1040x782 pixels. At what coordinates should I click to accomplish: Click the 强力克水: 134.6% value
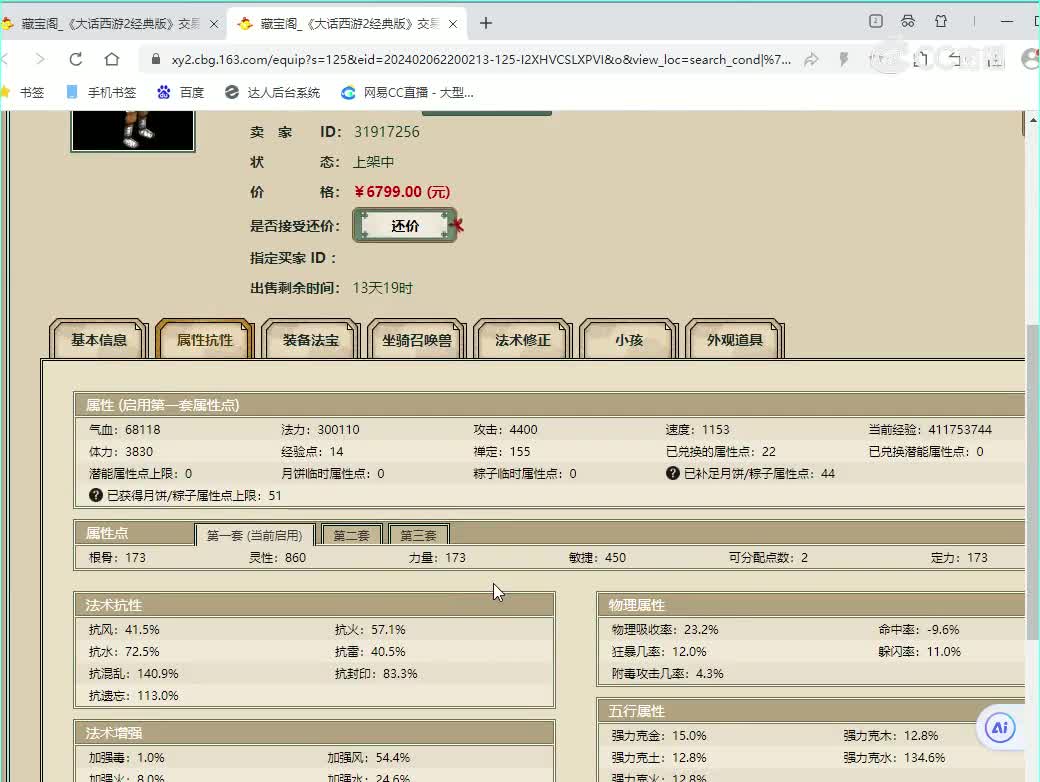click(x=894, y=757)
